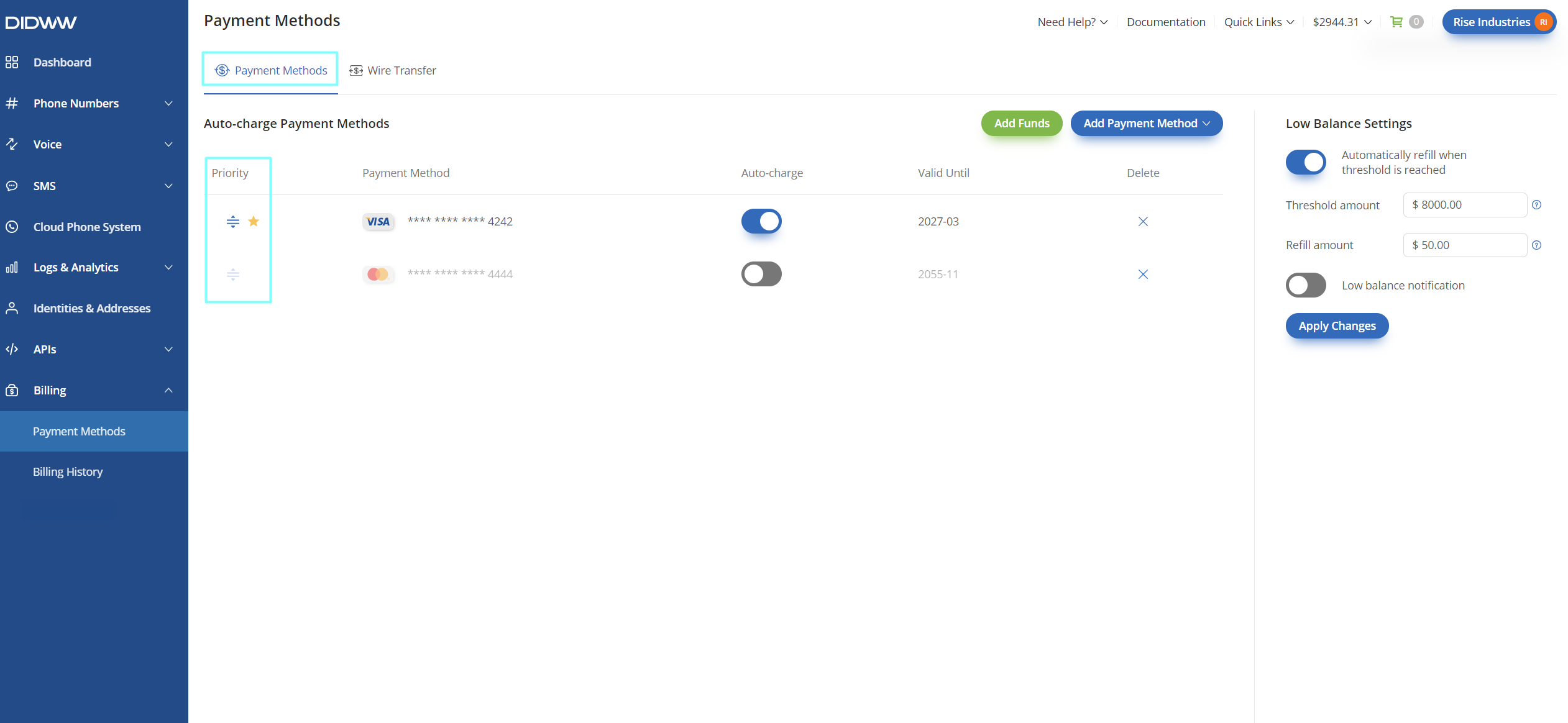Click the SMS chat bubble icon
The width and height of the screenshot is (1568, 723).
coord(12,186)
